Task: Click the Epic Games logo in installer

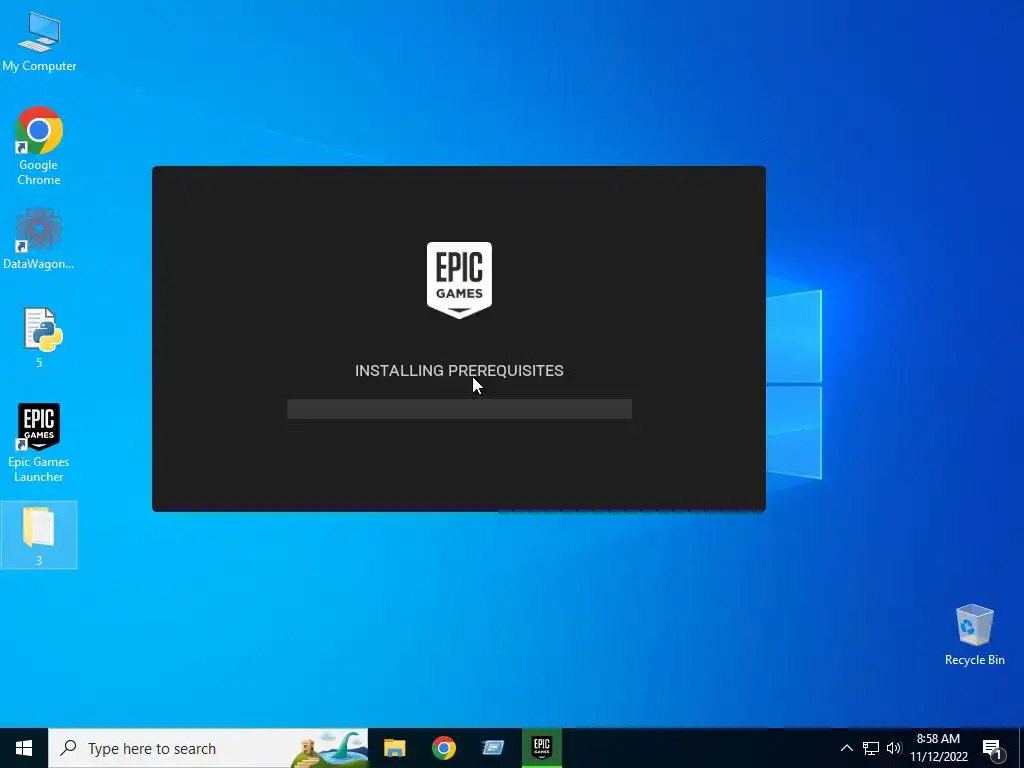Action: click(x=459, y=280)
